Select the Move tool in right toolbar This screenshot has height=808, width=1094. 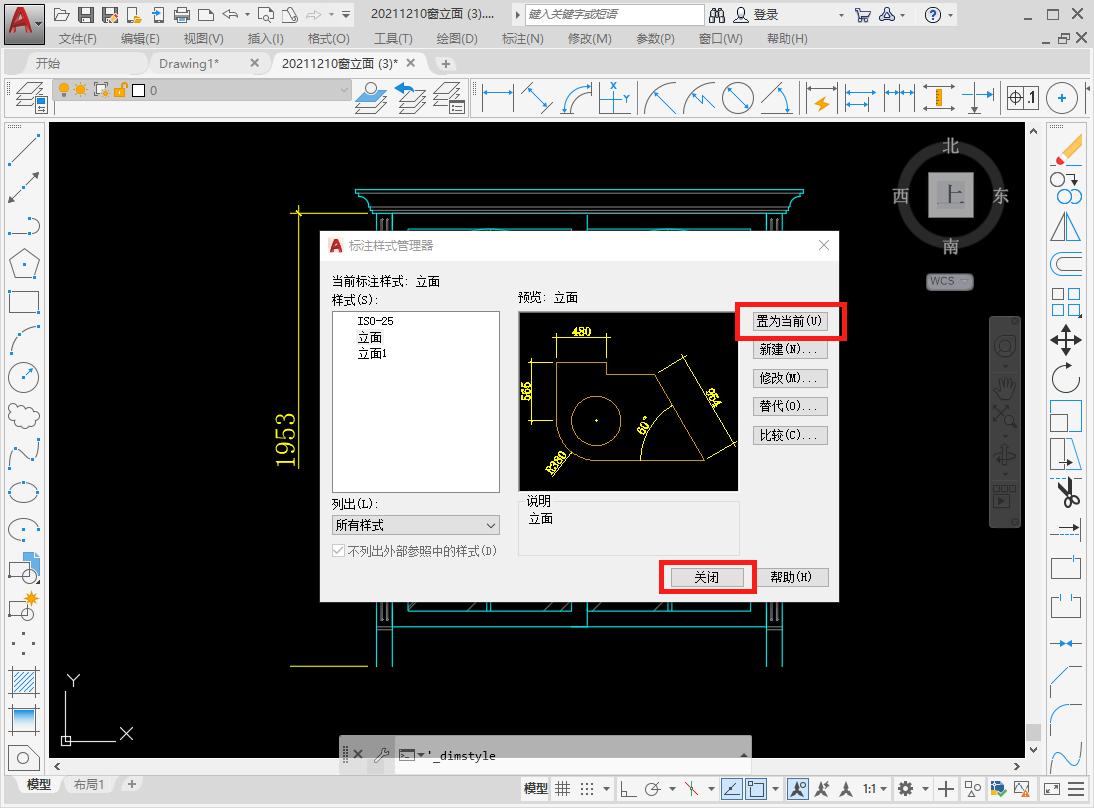click(x=1066, y=340)
